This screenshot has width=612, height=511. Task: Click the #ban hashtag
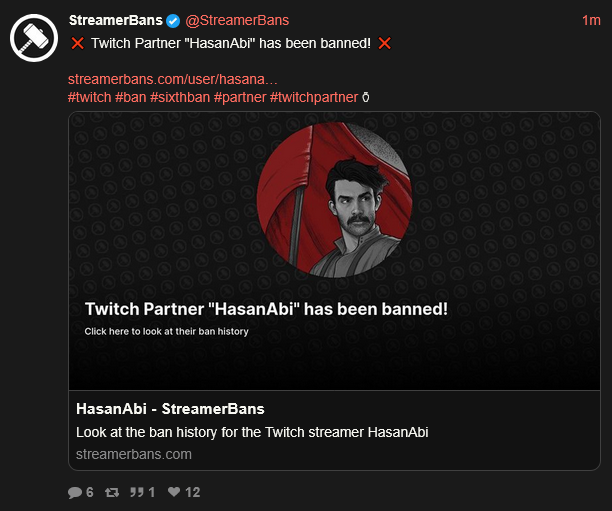tap(130, 97)
